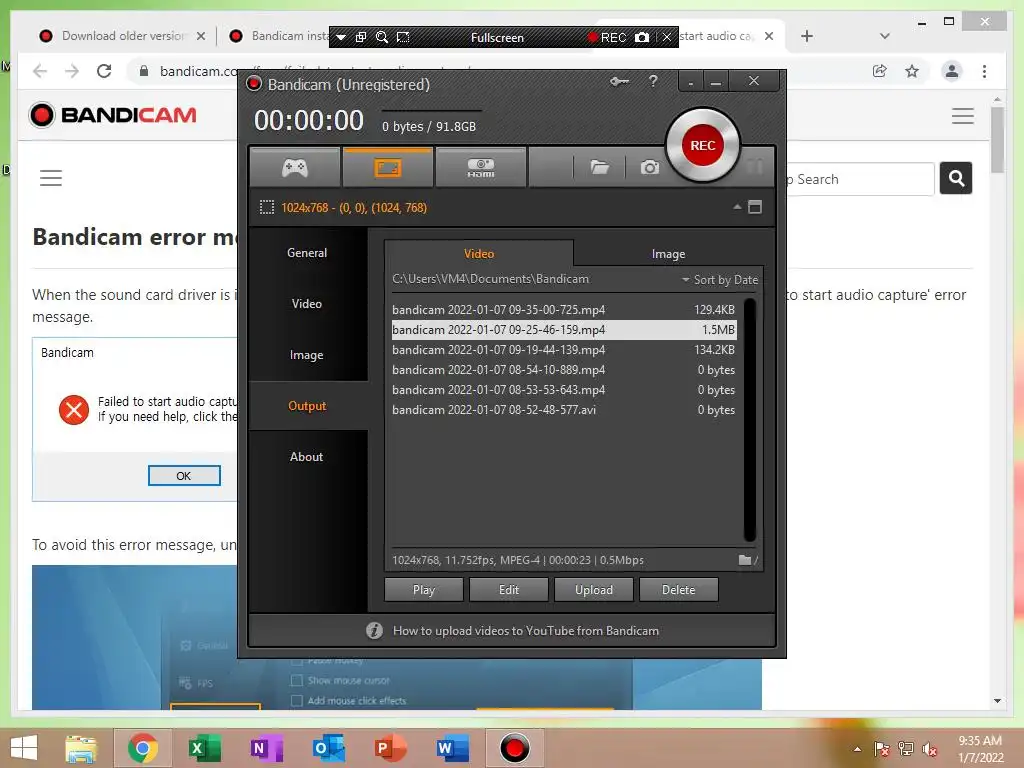Click the pause icon beside REC
Viewport: 1024px width, 768px height.
coord(755,166)
